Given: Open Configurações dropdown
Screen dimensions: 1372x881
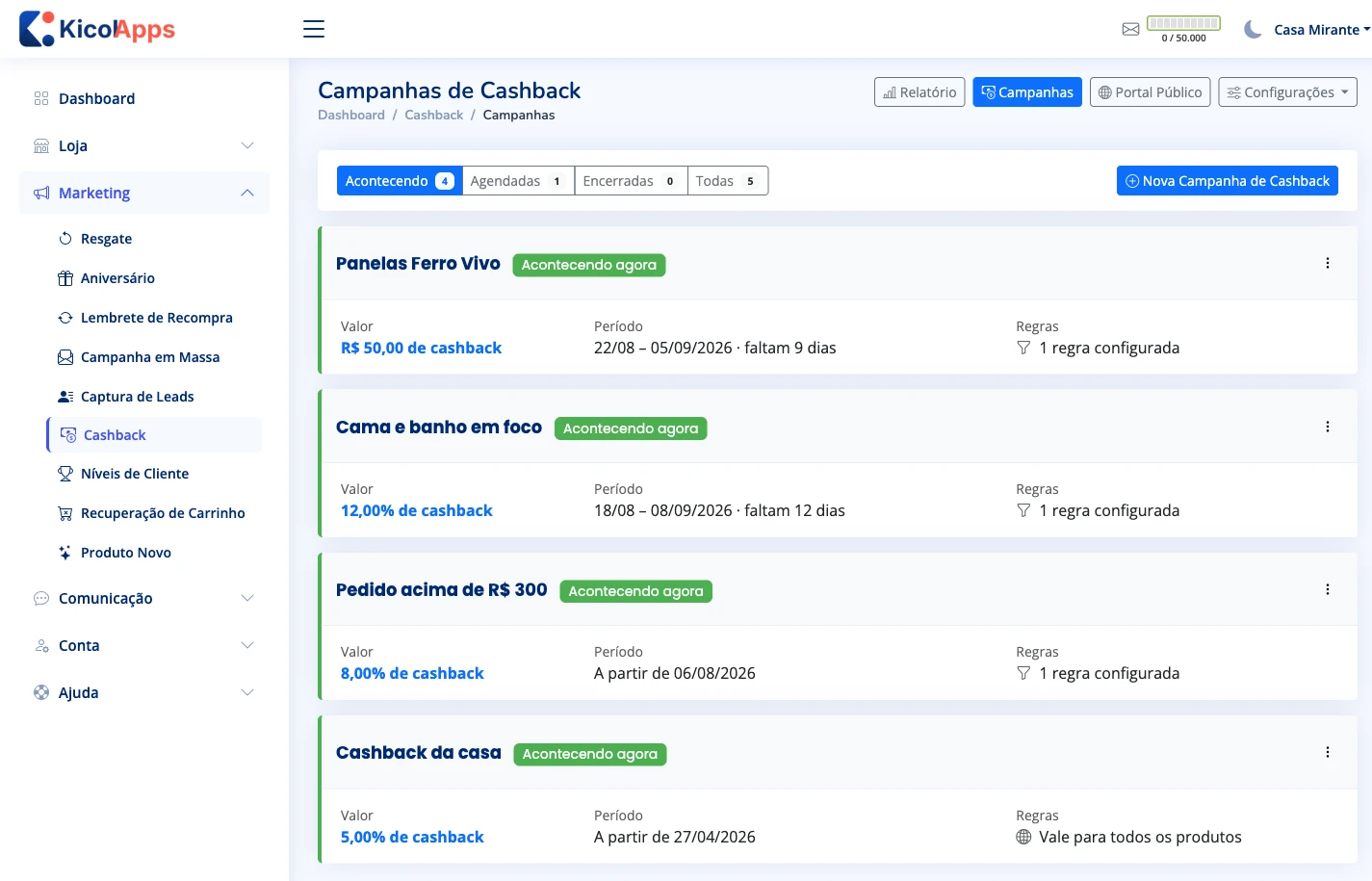Looking at the screenshot, I should pyautogui.click(x=1288, y=92).
